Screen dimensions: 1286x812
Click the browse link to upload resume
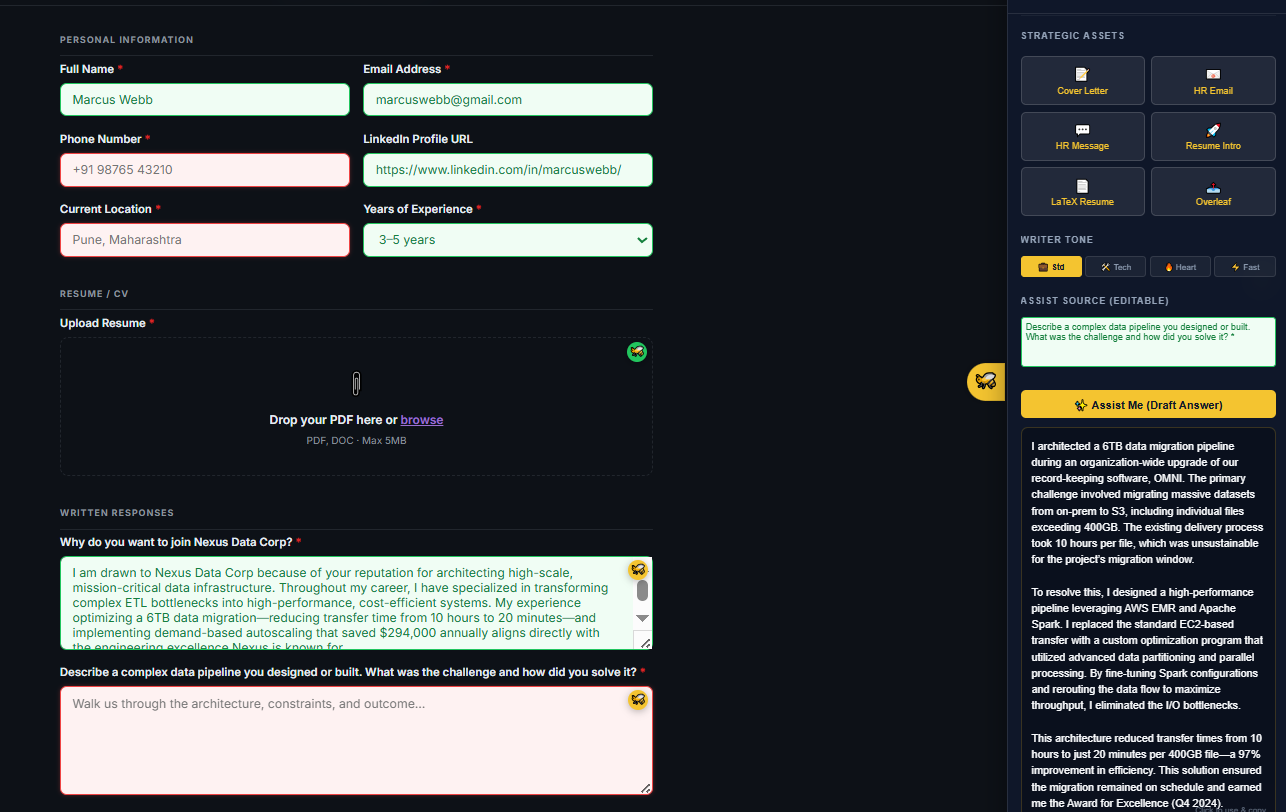[x=422, y=420]
